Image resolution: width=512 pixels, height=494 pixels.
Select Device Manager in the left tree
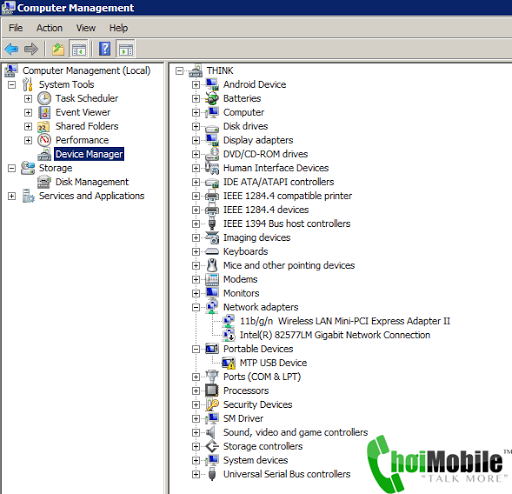click(x=89, y=154)
